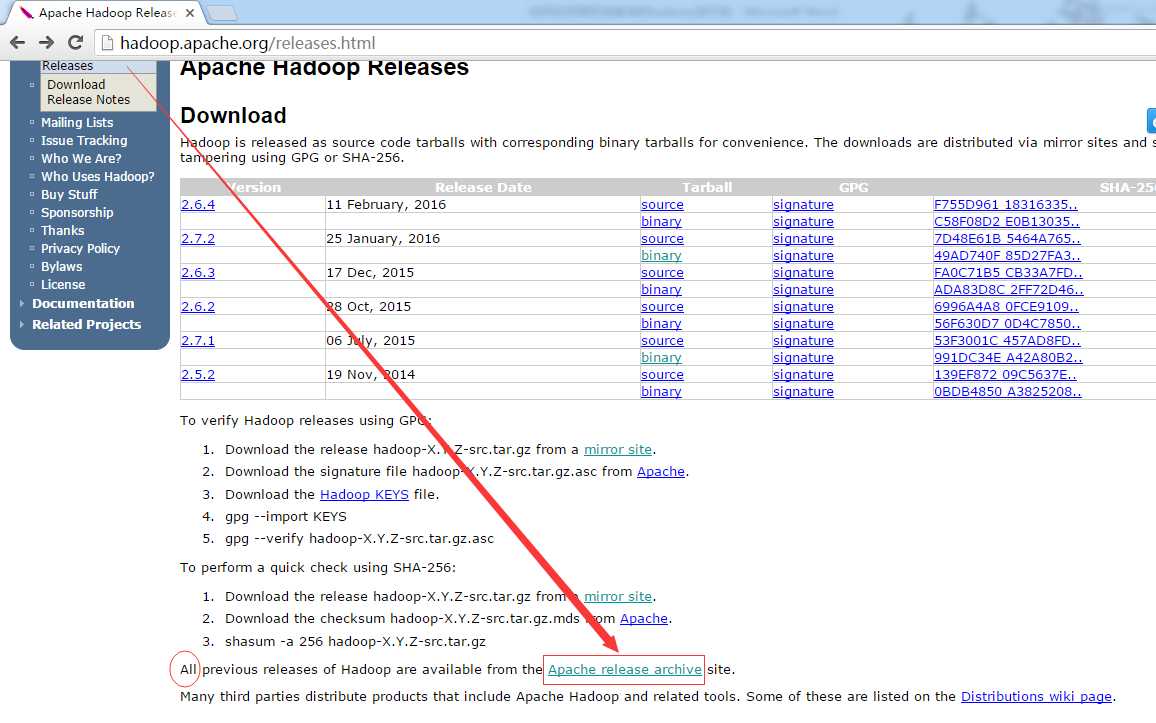This screenshot has height=723, width=1156.
Task: Expand the Documentation section
Action: (83, 304)
